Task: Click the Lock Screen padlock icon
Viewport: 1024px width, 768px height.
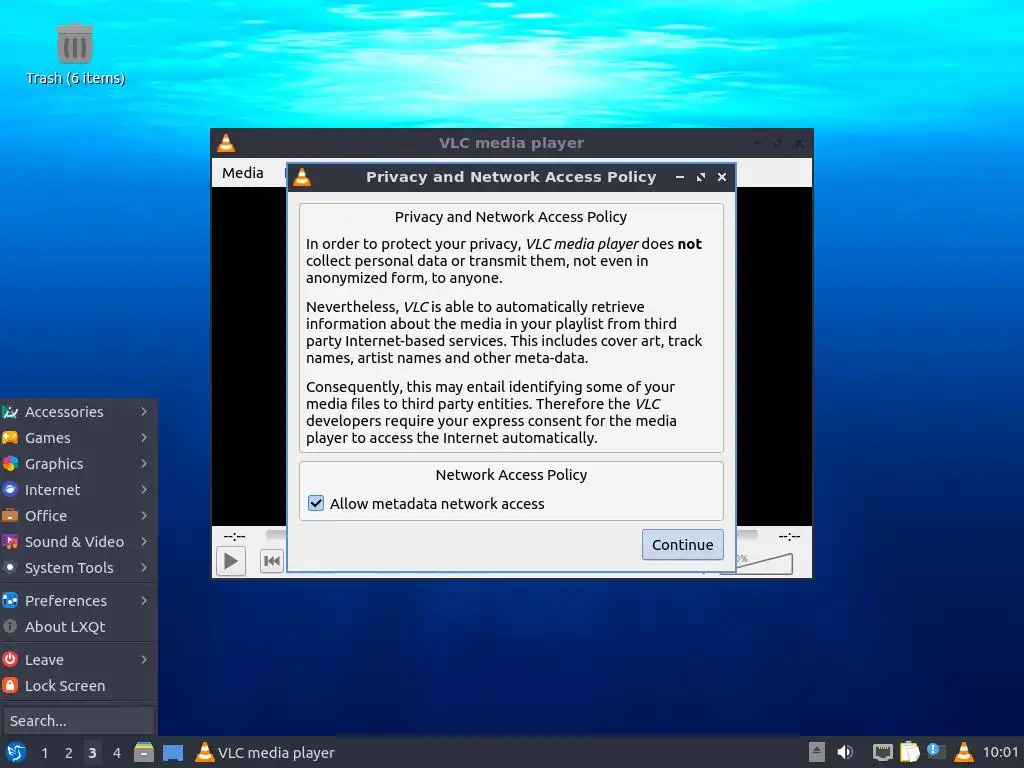Action: pos(10,686)
